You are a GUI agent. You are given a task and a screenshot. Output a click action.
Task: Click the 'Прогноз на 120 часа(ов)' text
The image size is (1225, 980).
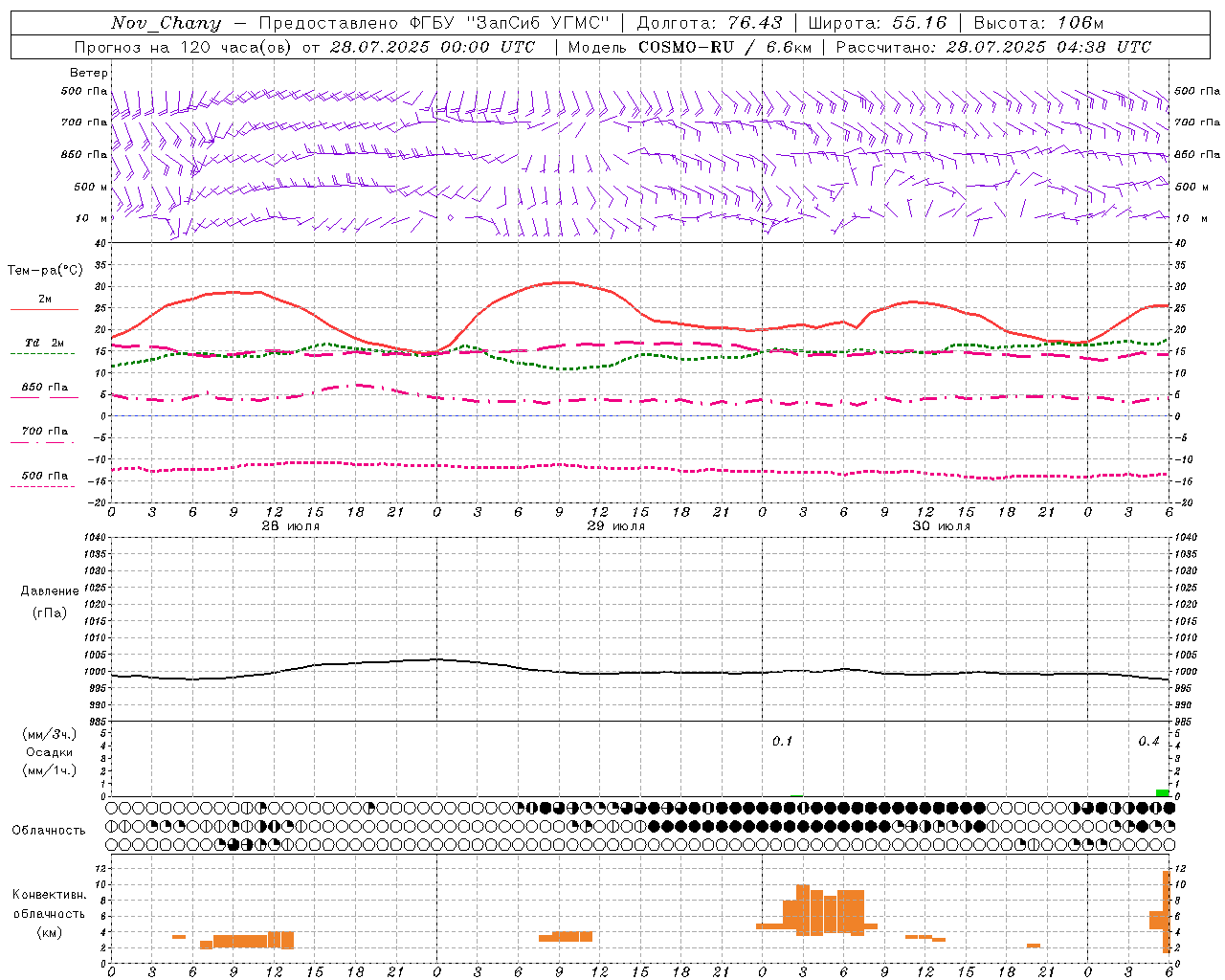184,47
